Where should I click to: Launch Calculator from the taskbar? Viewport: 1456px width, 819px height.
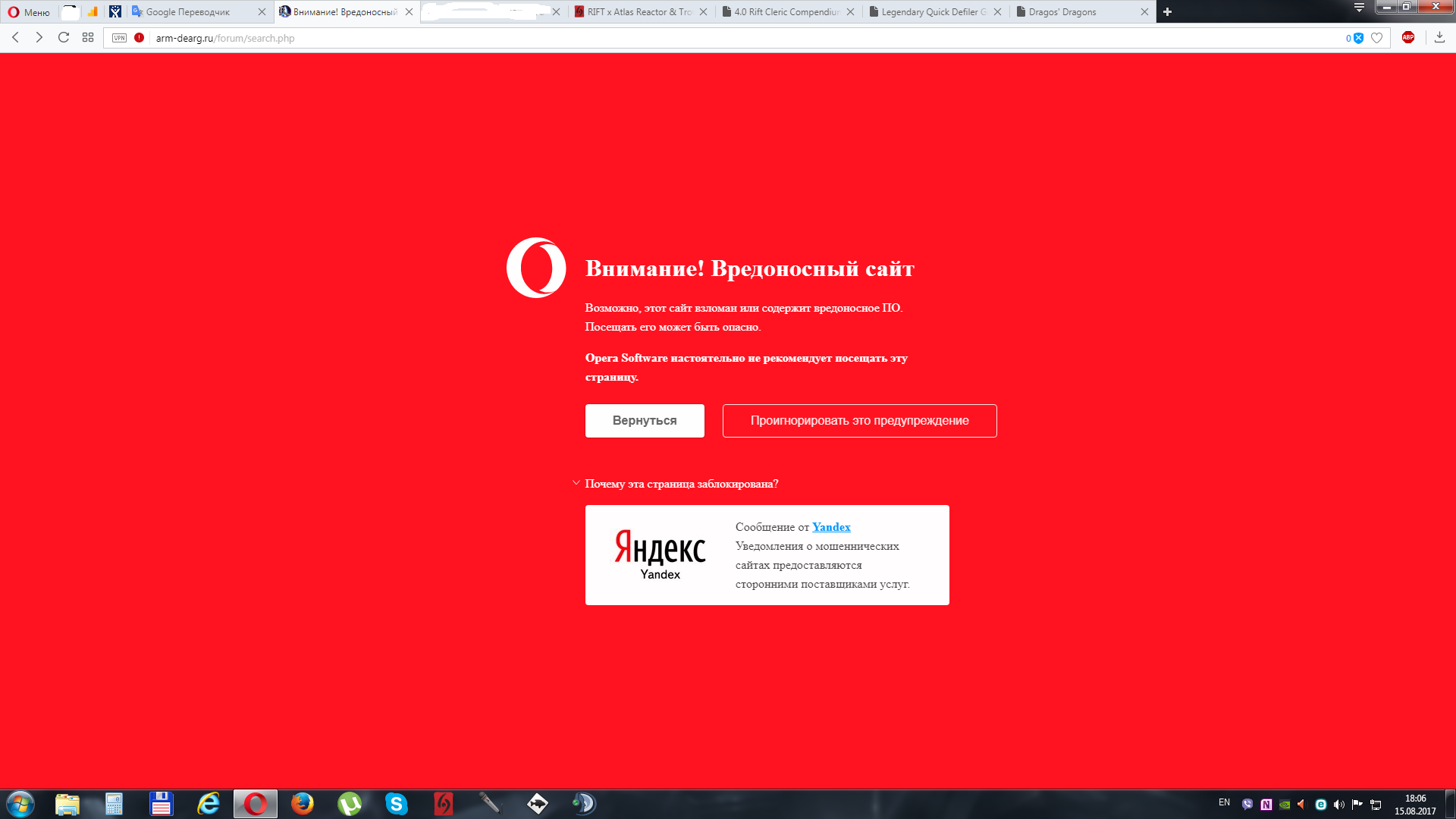(114, 804)
